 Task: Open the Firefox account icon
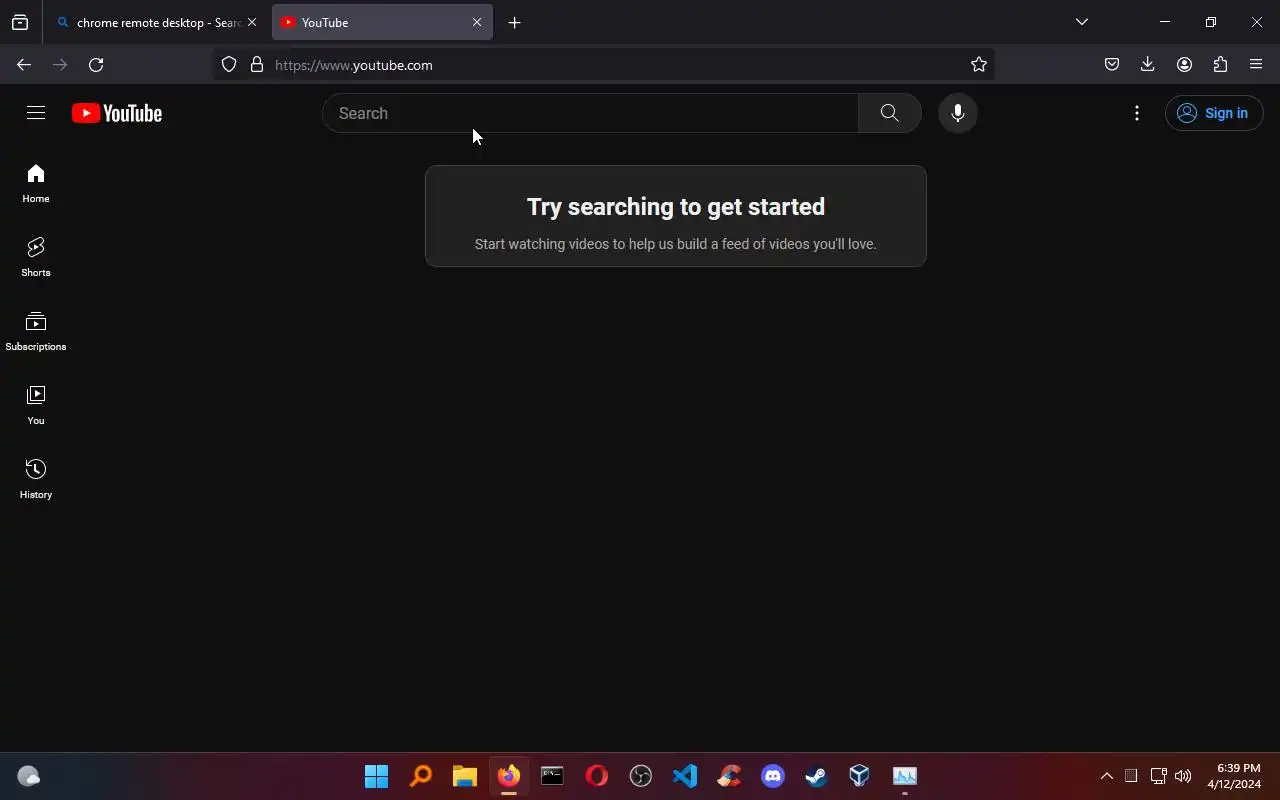(x=1184, y=65)
